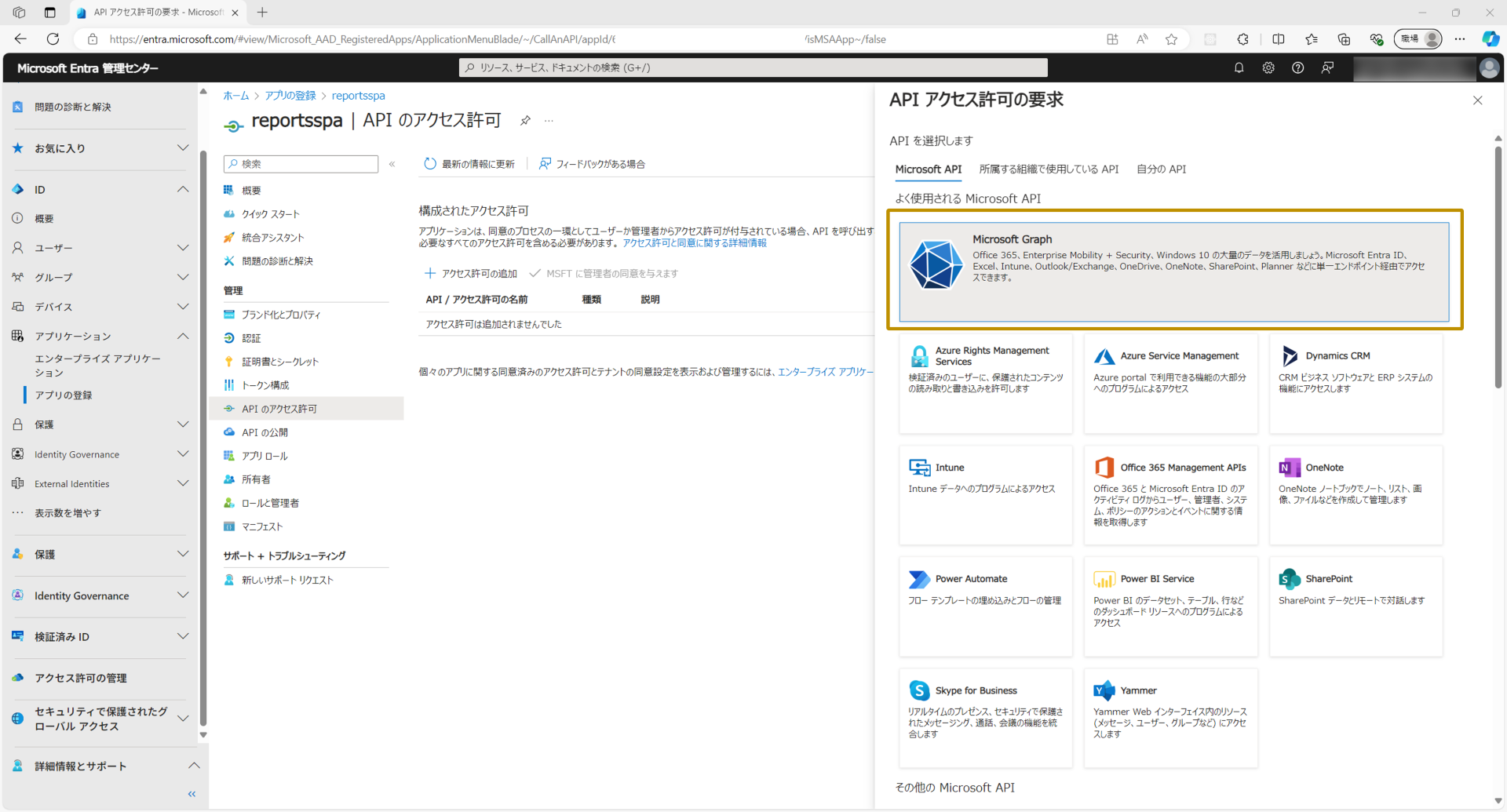Screen dimensions: 1507x812
Task: Switch to Microsoft API tab
Action: 928,169
